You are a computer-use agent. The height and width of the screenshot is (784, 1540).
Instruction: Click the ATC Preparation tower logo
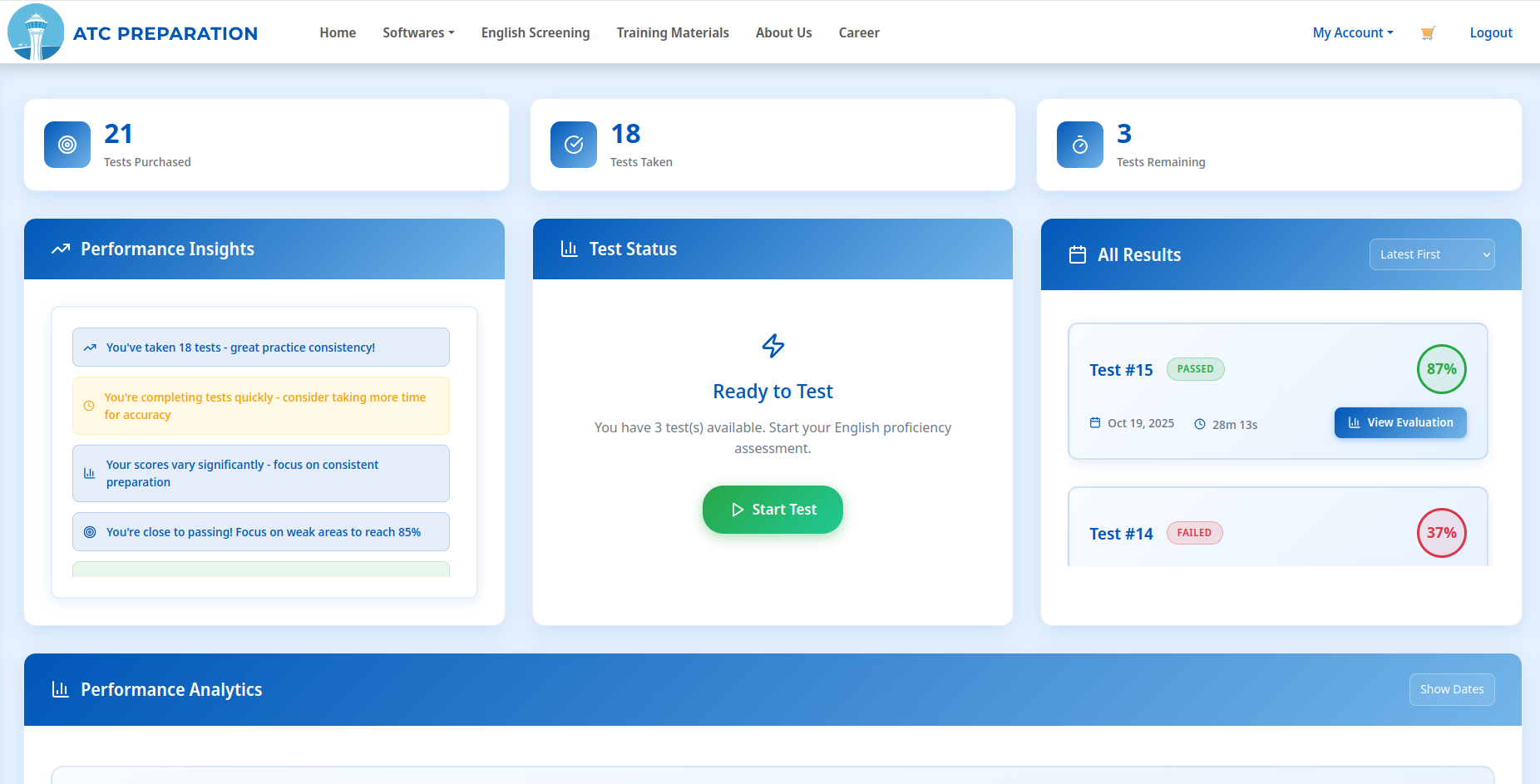click(x=36, y=32)
